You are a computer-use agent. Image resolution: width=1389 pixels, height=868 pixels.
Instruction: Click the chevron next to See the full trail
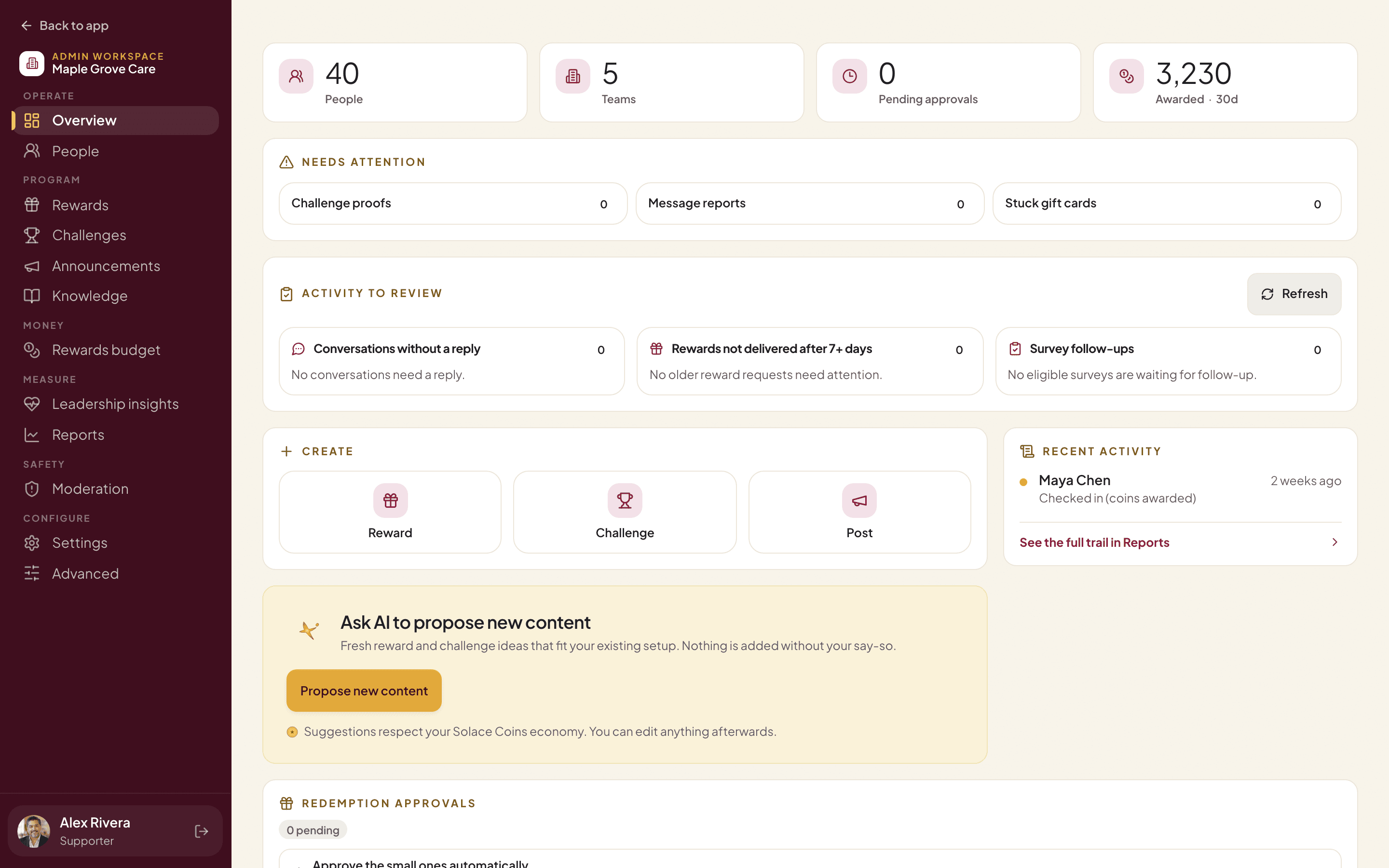coord(1335,542)
